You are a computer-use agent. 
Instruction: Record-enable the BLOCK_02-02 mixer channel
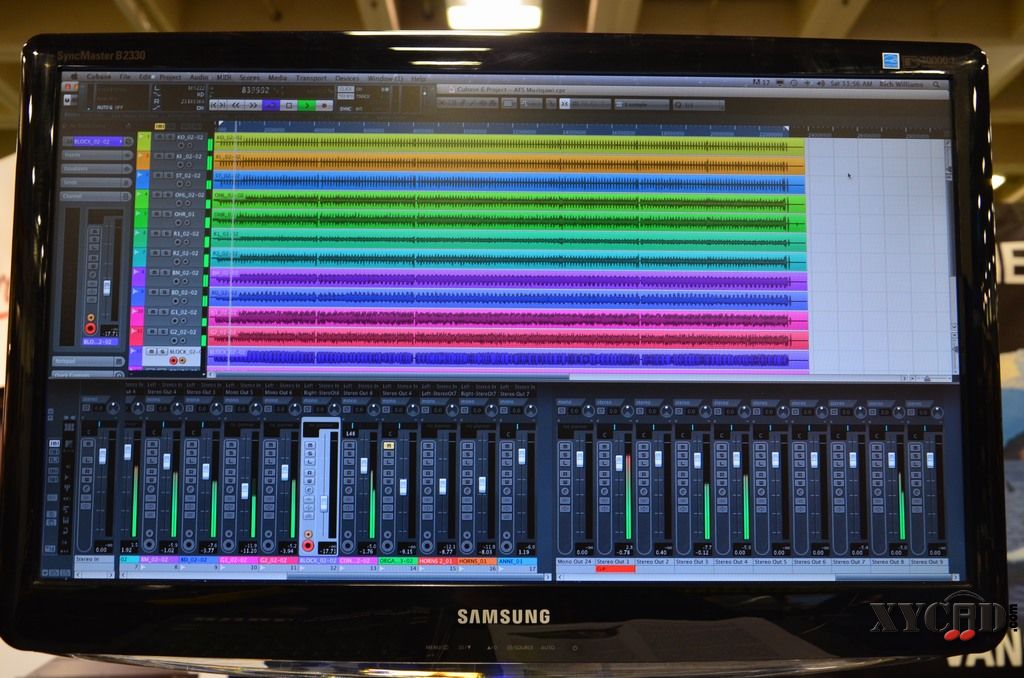point(309,545)
